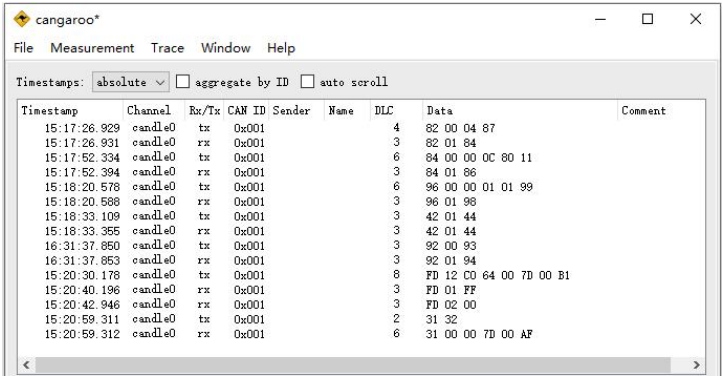The height and width of the screenshot is (379, 723).
Task: Click data cell FD 01 FF
Action: point(450,290)
